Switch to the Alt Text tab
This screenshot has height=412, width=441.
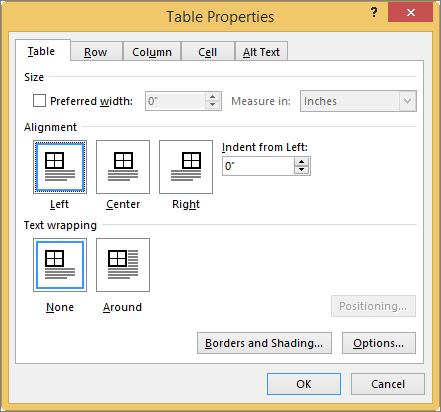click(x=261, y=52)
